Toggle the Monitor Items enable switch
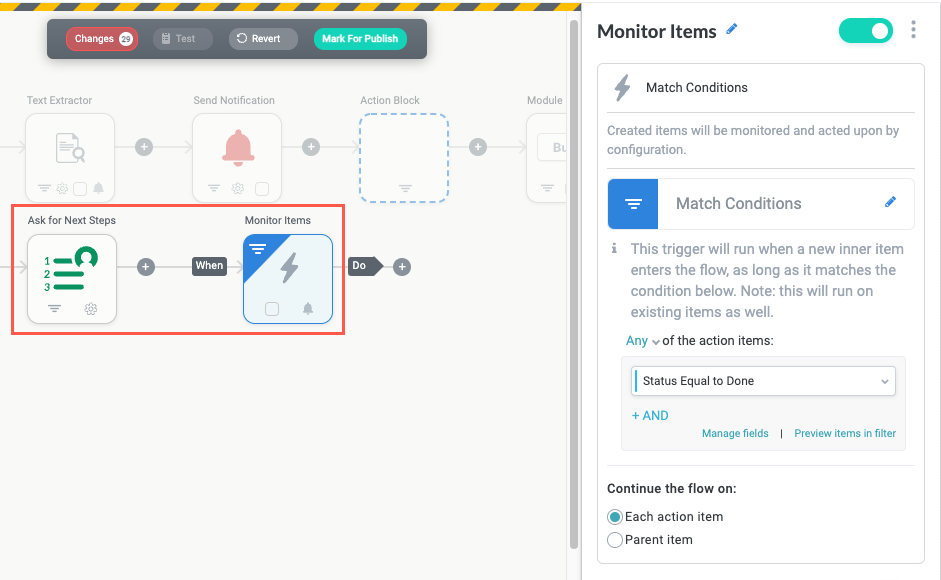The height and width of the screenshot is (580, 941). click(865, 31)
